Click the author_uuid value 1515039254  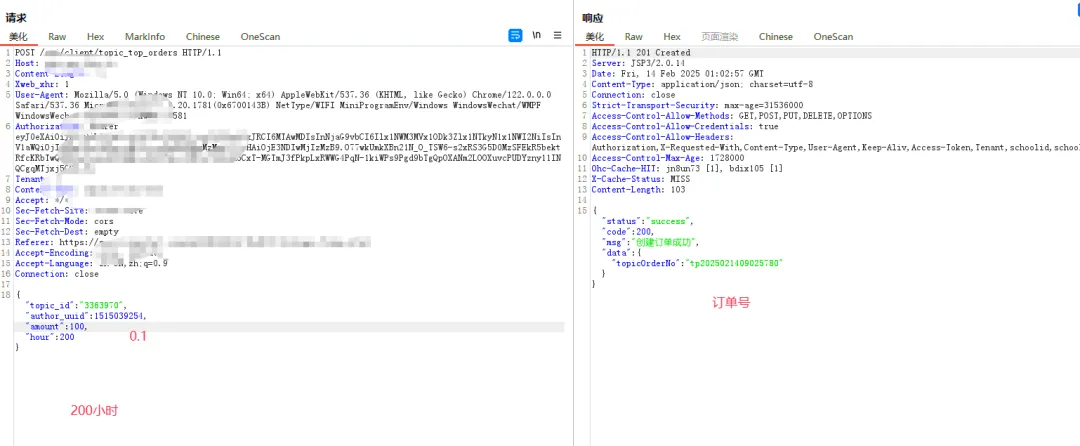tap(120, 316)
